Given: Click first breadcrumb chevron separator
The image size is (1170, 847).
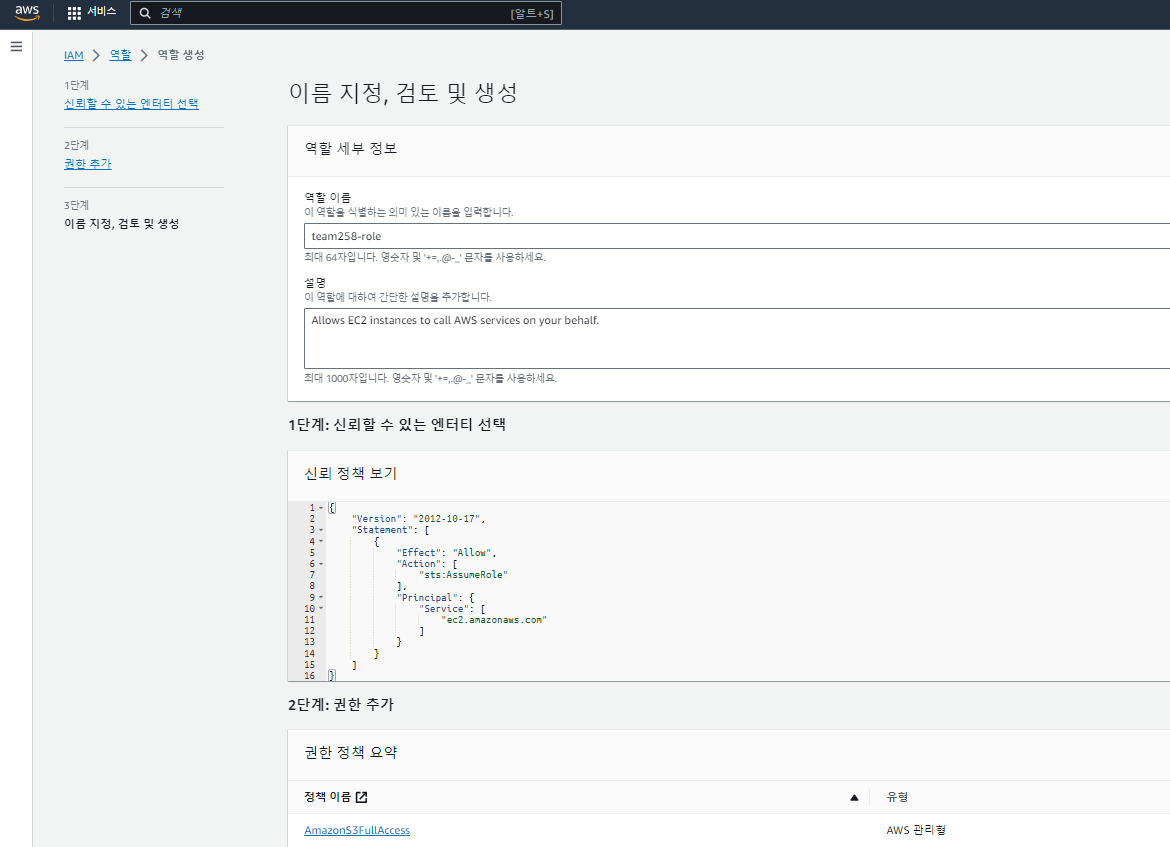Looking at the screenshot, I should 96,55.
